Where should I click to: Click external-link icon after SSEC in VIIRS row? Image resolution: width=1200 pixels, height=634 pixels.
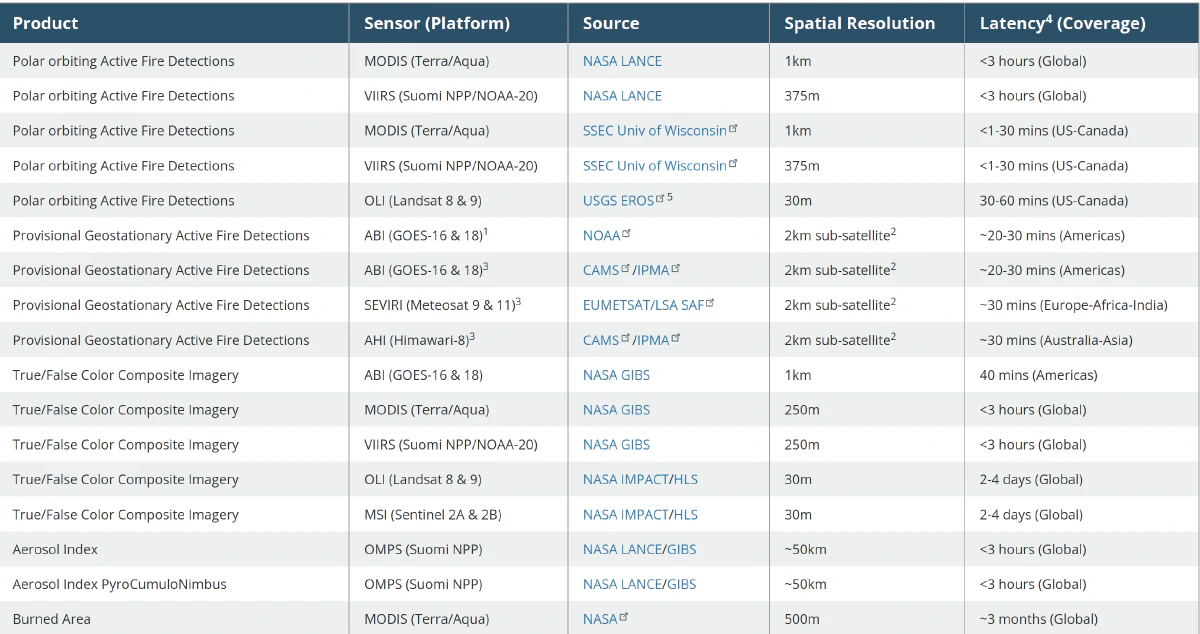[733, 163]
